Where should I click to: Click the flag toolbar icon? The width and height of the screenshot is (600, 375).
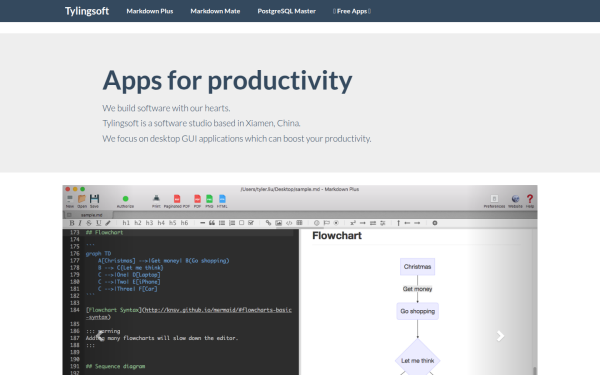click(x=326, y=223)
